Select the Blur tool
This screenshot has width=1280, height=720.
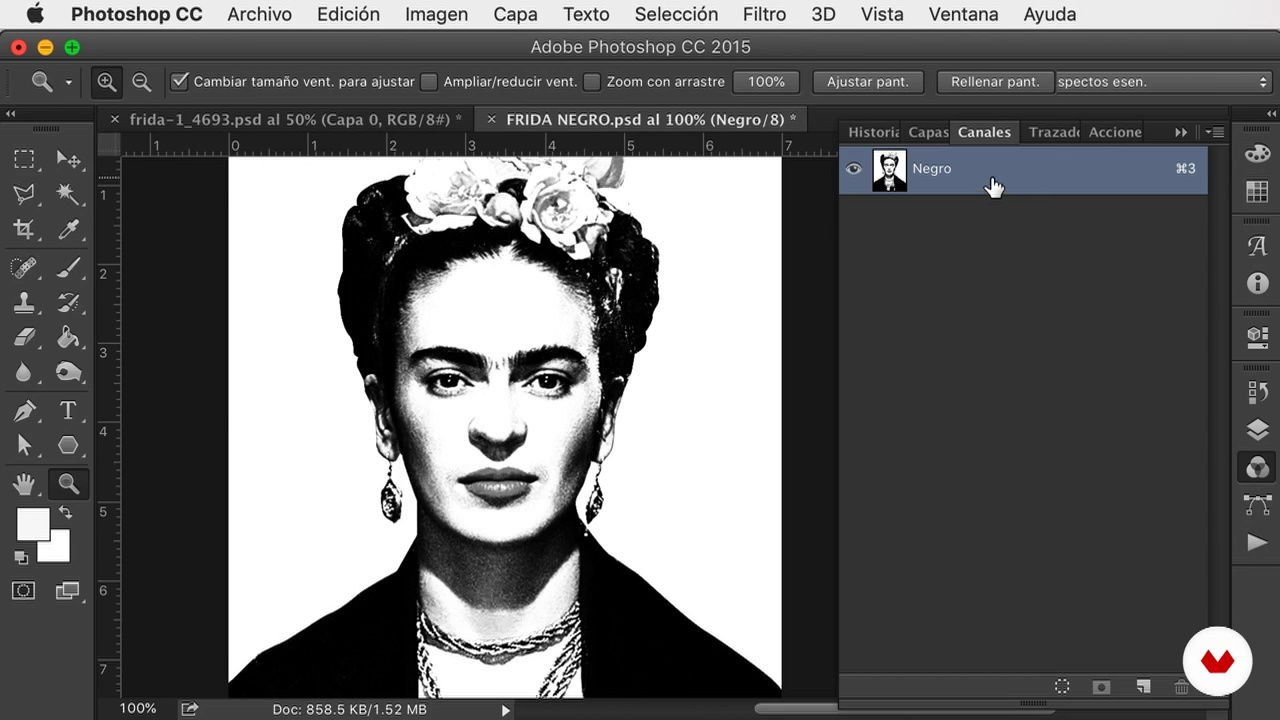24,372
